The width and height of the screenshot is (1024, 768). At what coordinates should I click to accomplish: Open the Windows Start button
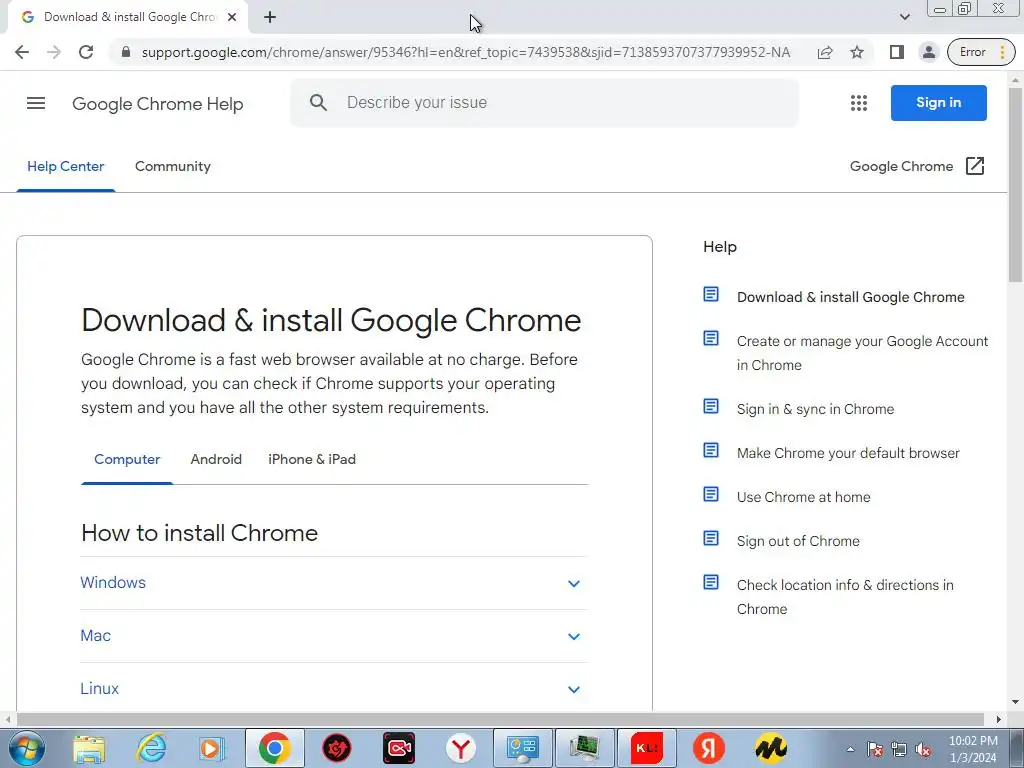coord(27,748)
